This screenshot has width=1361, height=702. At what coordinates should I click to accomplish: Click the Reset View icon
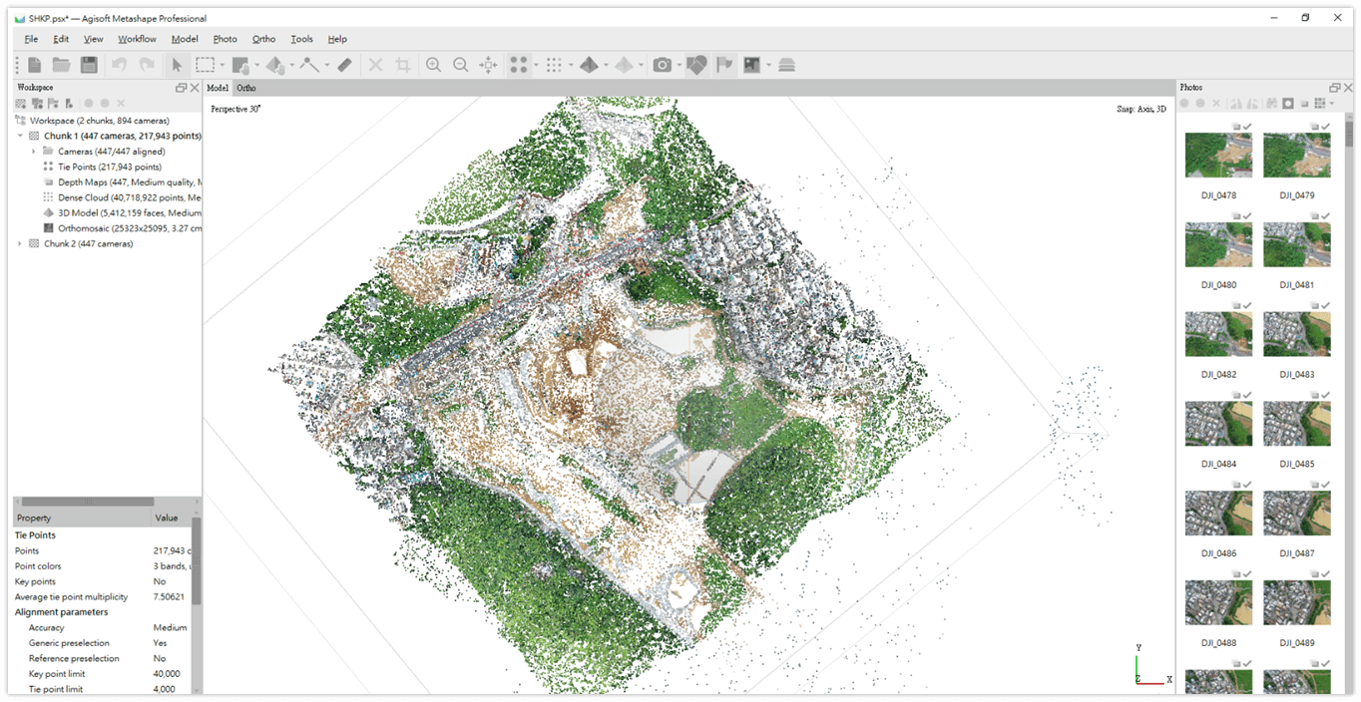pos(488,65)
